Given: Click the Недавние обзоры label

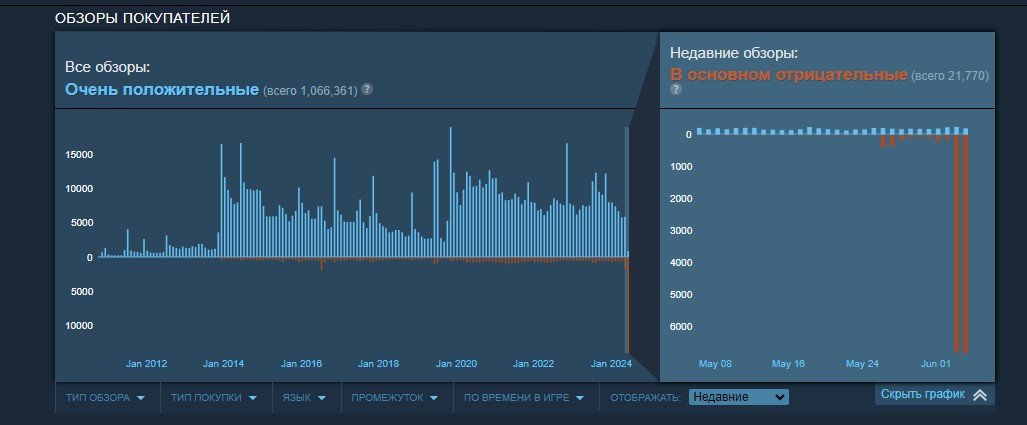Looking at the screenshot, I should tap(734, 53).
